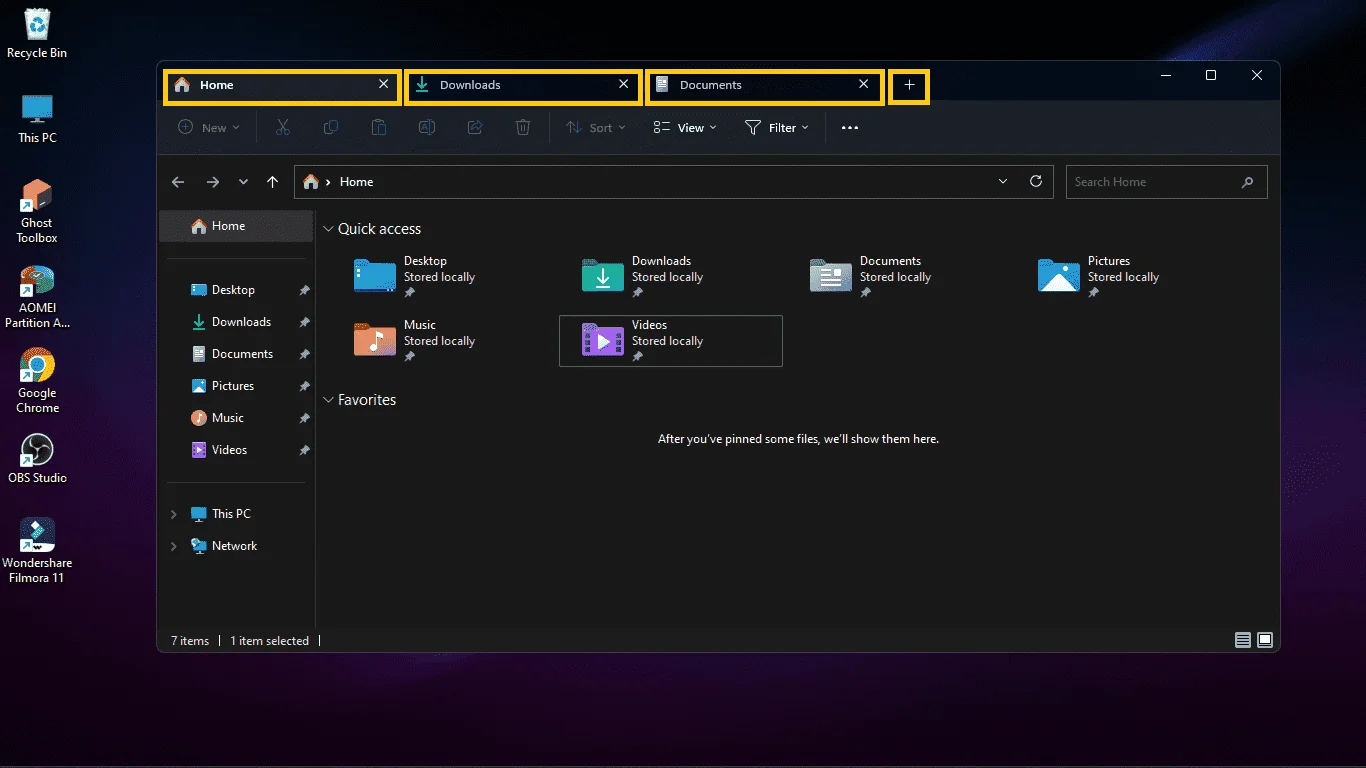Close the Home tab
Image resolution: width=1366 pixels, height=768 pixels.
click(383, 85)
